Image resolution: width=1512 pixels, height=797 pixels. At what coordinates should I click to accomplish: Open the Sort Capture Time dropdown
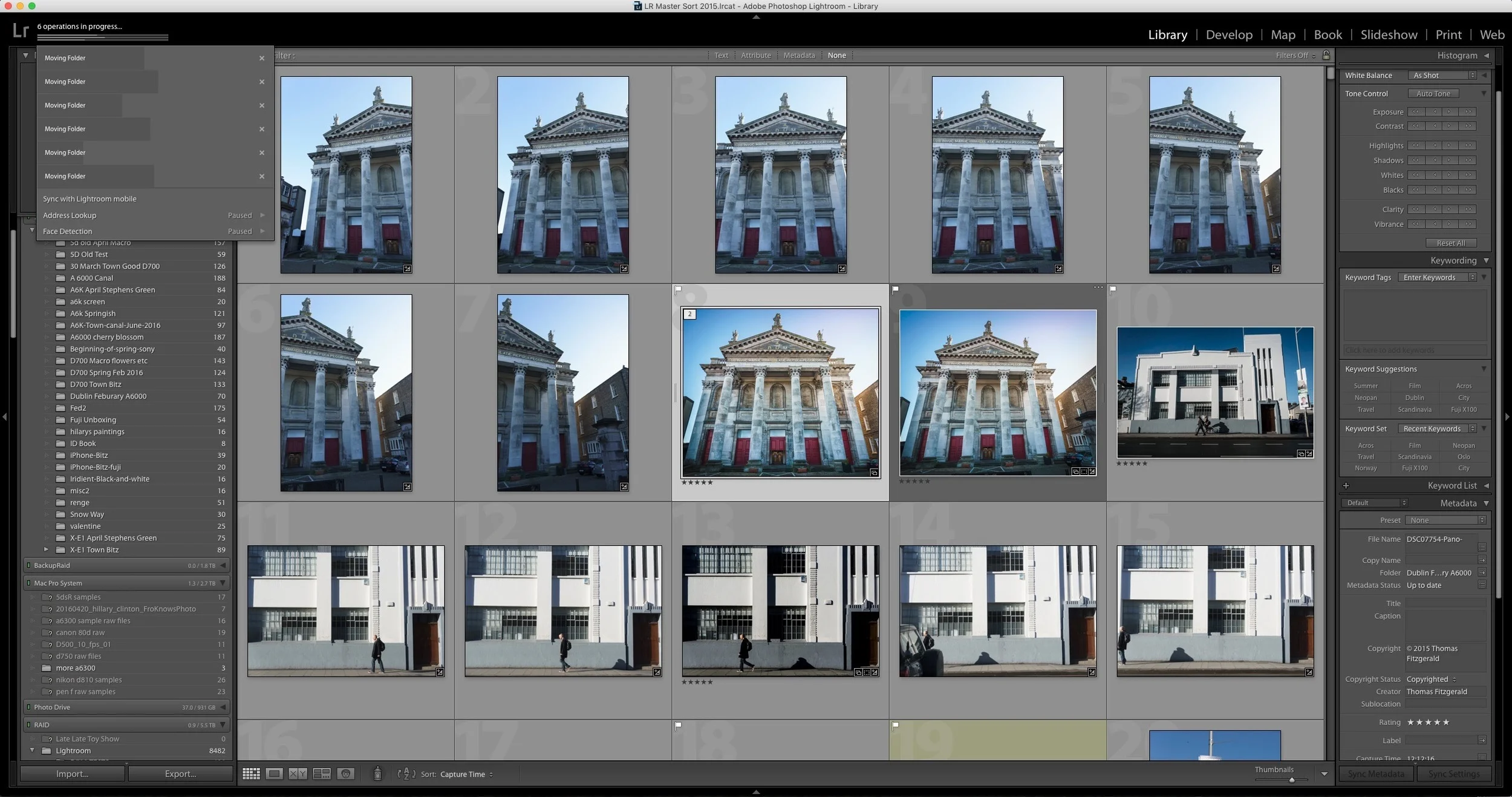(x=466, y=774)
